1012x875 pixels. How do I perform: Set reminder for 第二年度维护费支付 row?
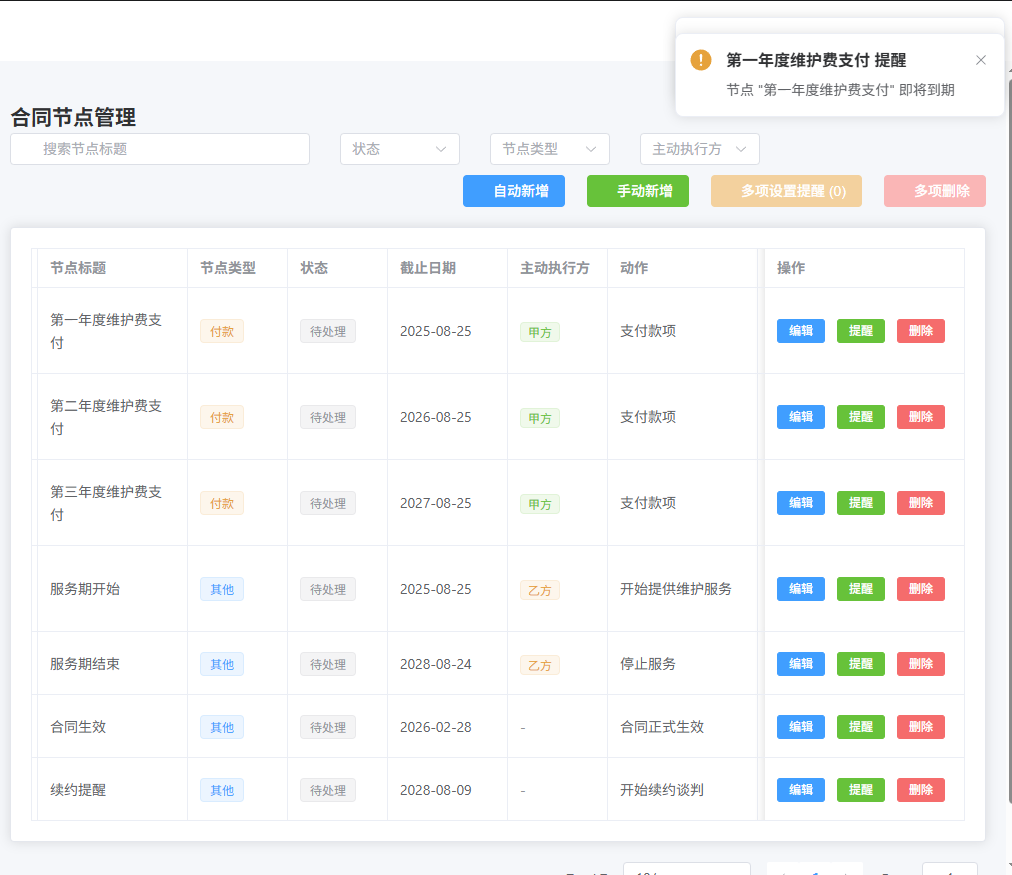[x=860, y=417]
